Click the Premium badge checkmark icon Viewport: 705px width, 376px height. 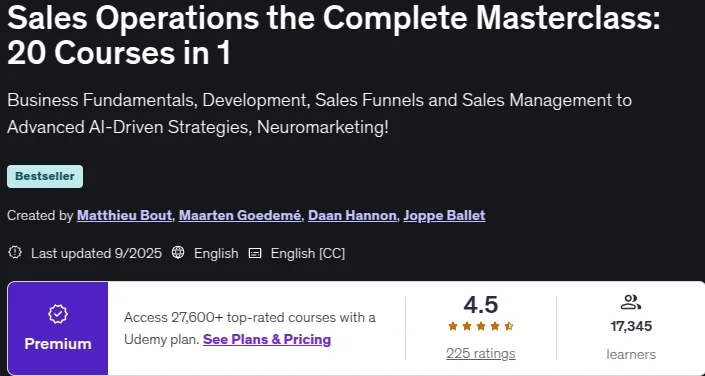(x=58, y=314)
